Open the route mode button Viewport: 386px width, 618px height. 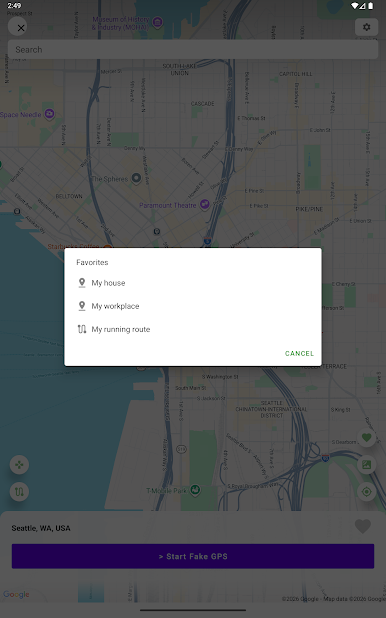click(x=19, y=491)
